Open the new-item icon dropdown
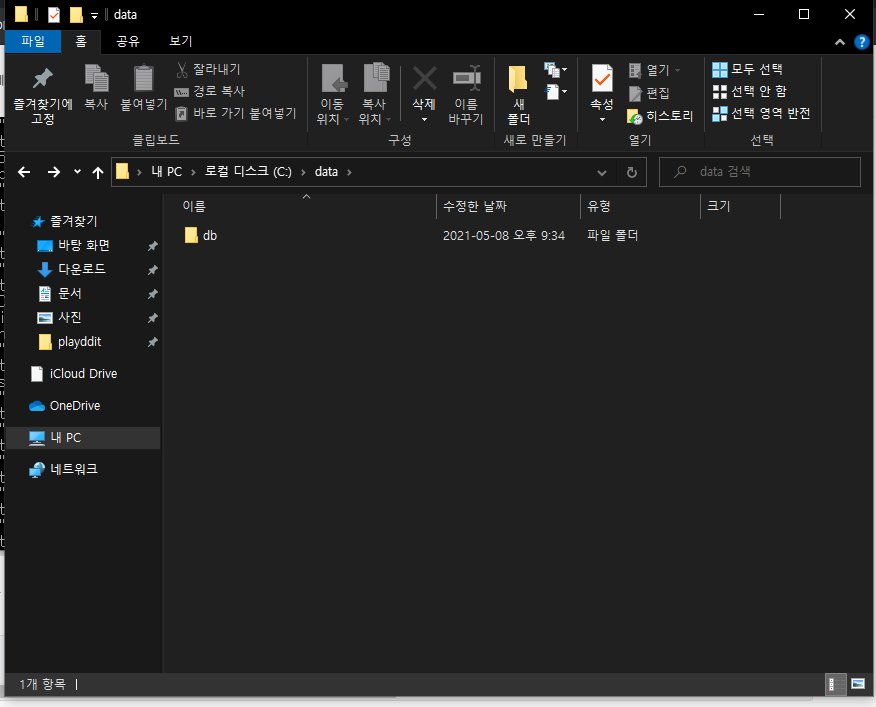876x707 pixels. [555, 70]
